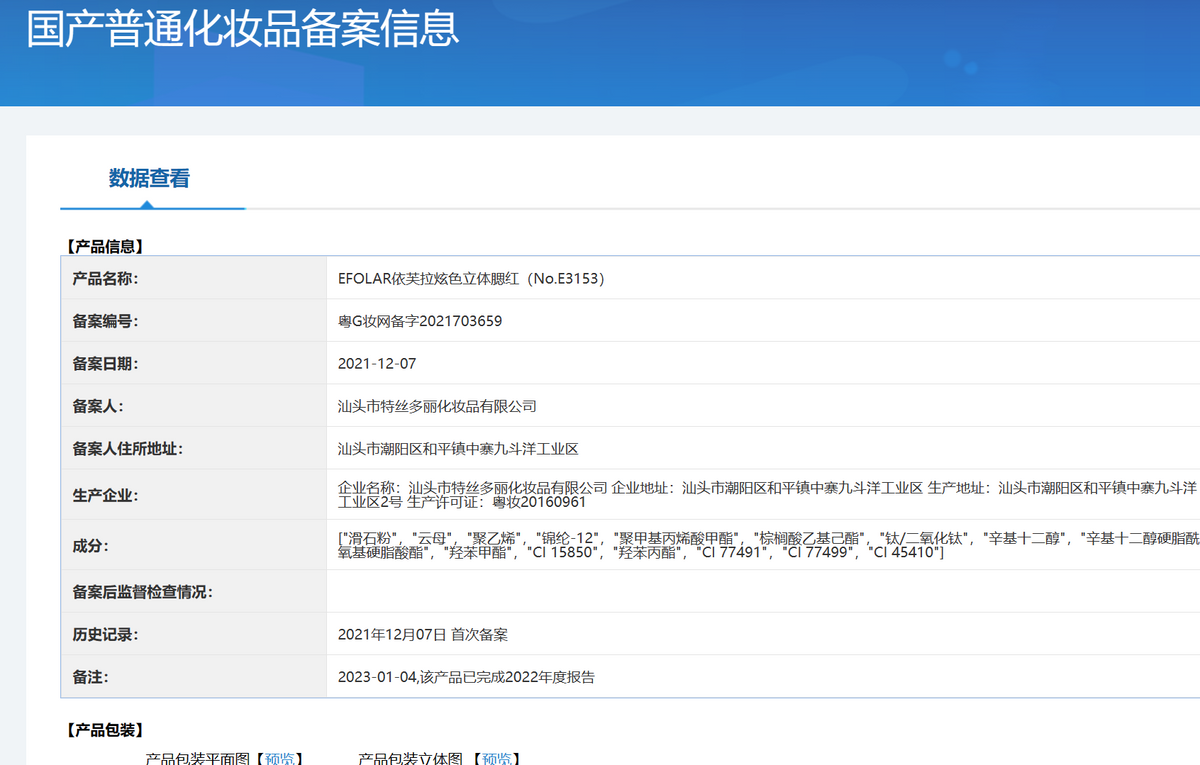Click the 备注 row label
The image size is (1200, 765).
pyautogui.click(x=90, y=677)
